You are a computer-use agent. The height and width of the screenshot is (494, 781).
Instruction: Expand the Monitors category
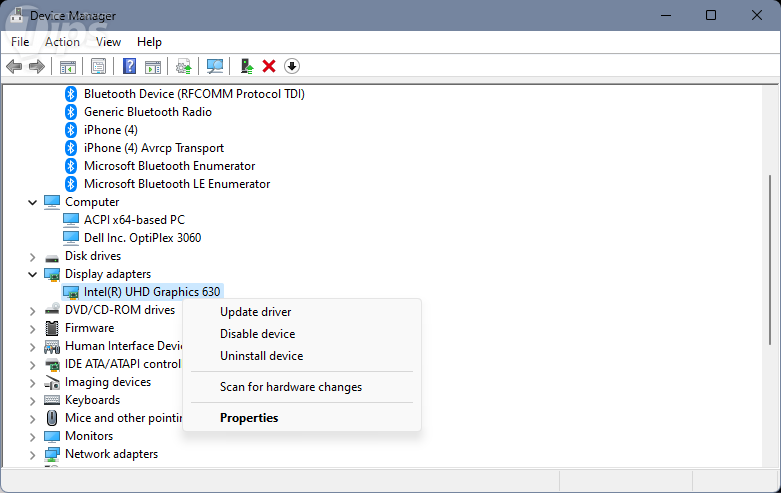point(32,437)
